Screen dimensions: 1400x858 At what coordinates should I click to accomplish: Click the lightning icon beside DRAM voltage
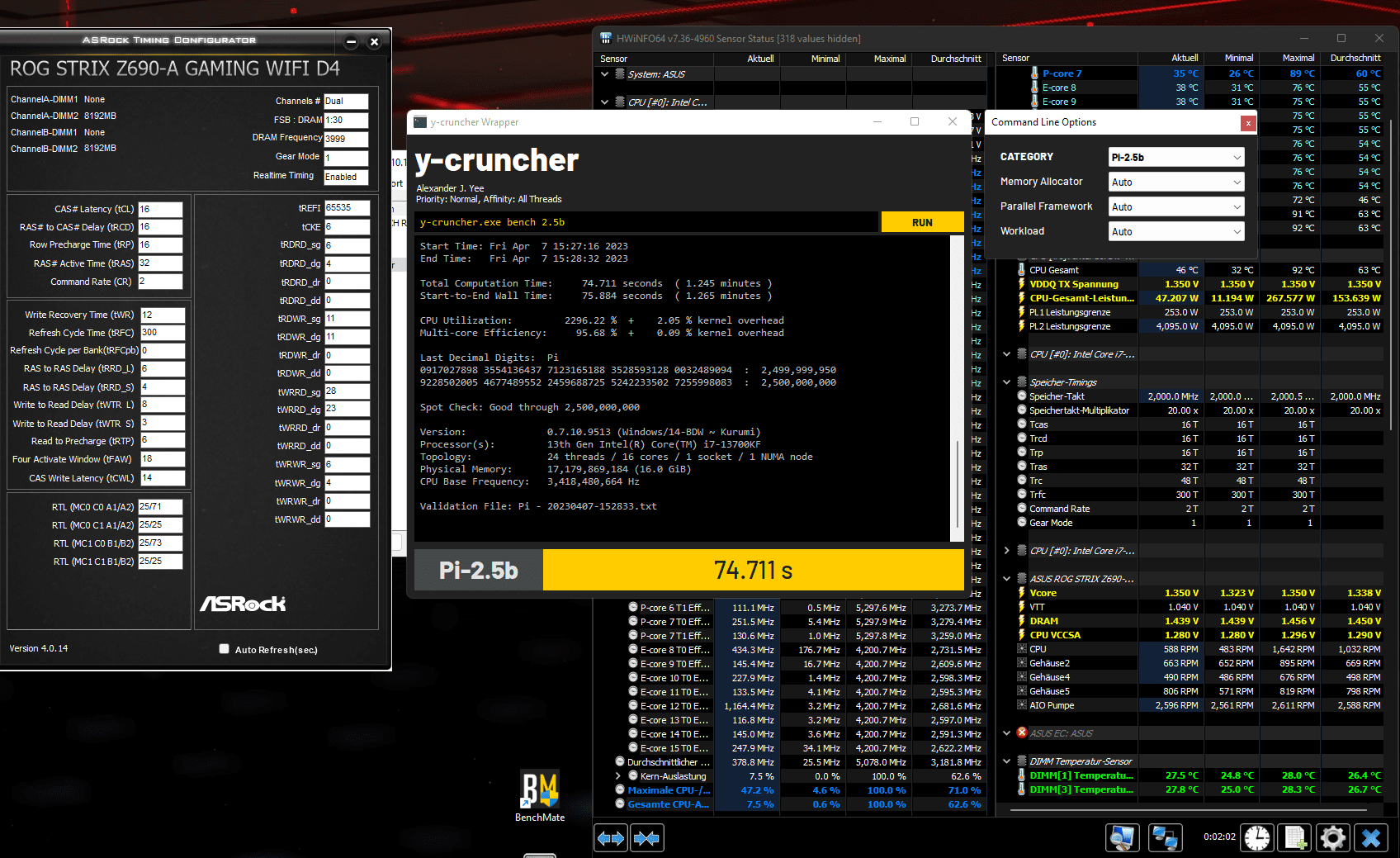click(1022, 621)
